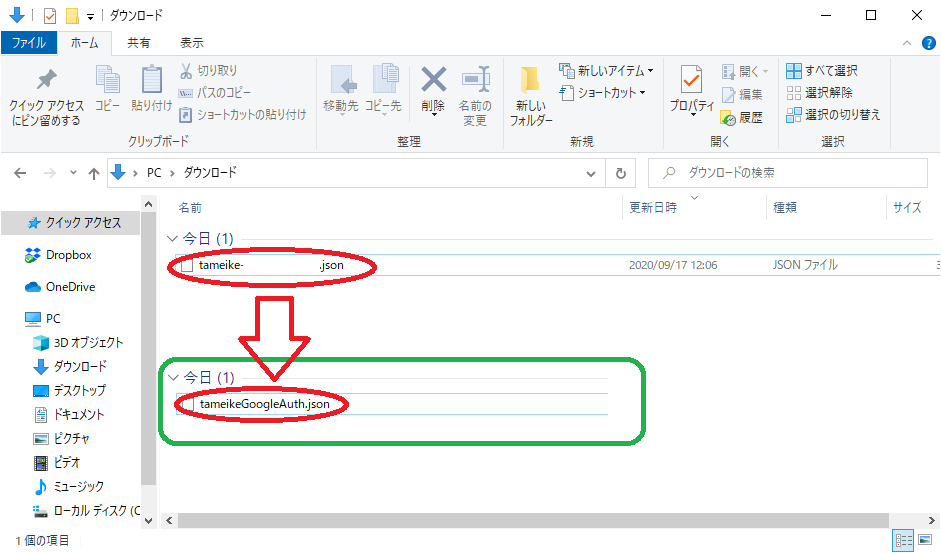Screen dimensions: 941x553
Task: Click the Cut button
Action: click(x=208, y=71)
